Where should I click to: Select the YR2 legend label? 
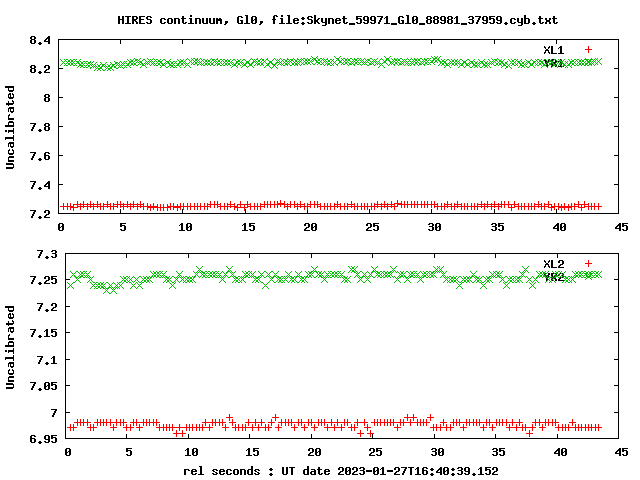click(x=553, y=277)
